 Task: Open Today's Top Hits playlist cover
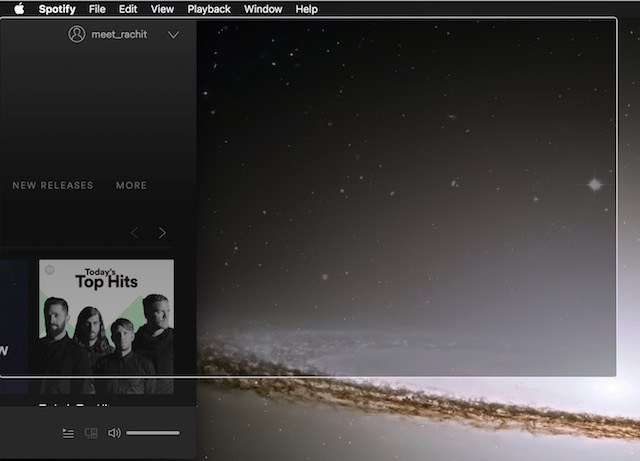click(x=106, y=327)
